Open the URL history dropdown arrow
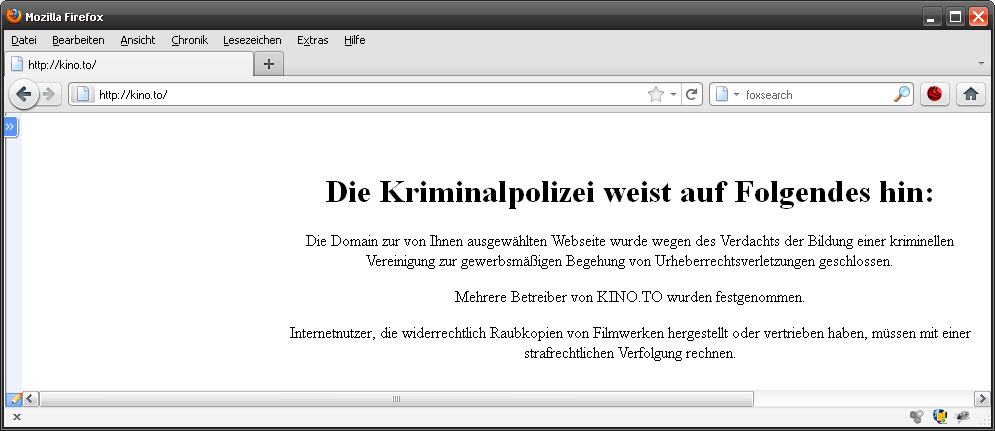Image resolution: width=995 pixels, height=431 pixels. click(x=674, y=94)
